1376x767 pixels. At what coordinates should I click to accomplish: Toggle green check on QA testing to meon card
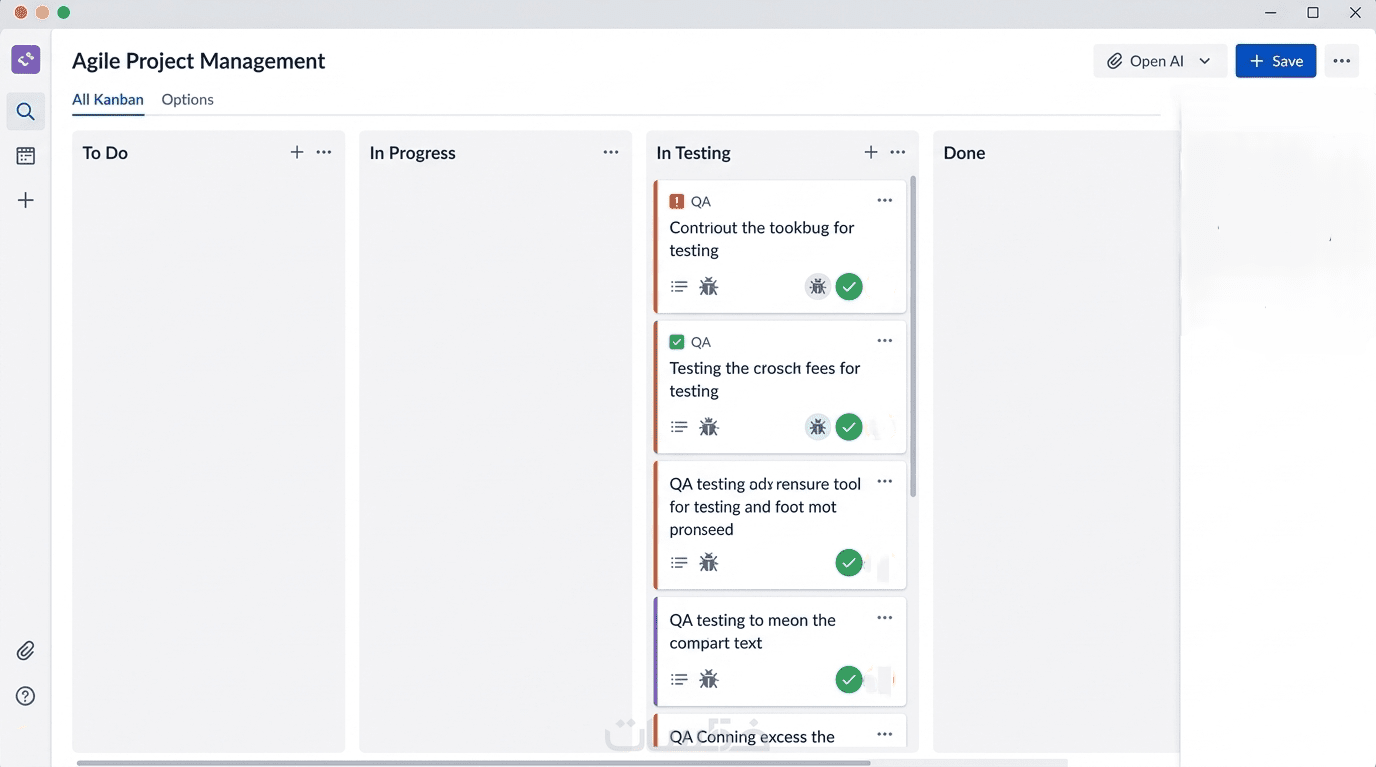tap(849, 680)
